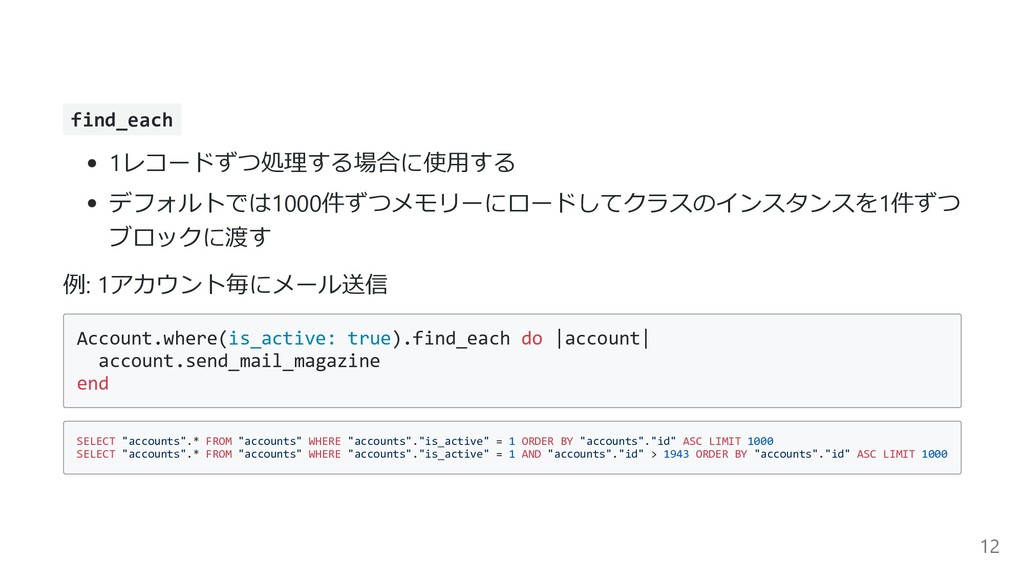Click LIMIT 1000 on second SQL line
This screenshot has height=576, width=1024.
[915, 455]
